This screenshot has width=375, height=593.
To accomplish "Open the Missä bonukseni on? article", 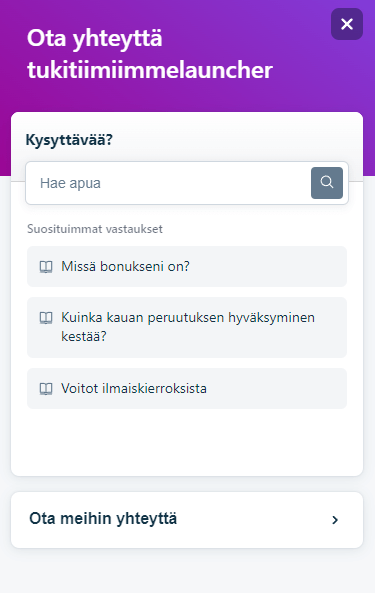I will 187,266.
